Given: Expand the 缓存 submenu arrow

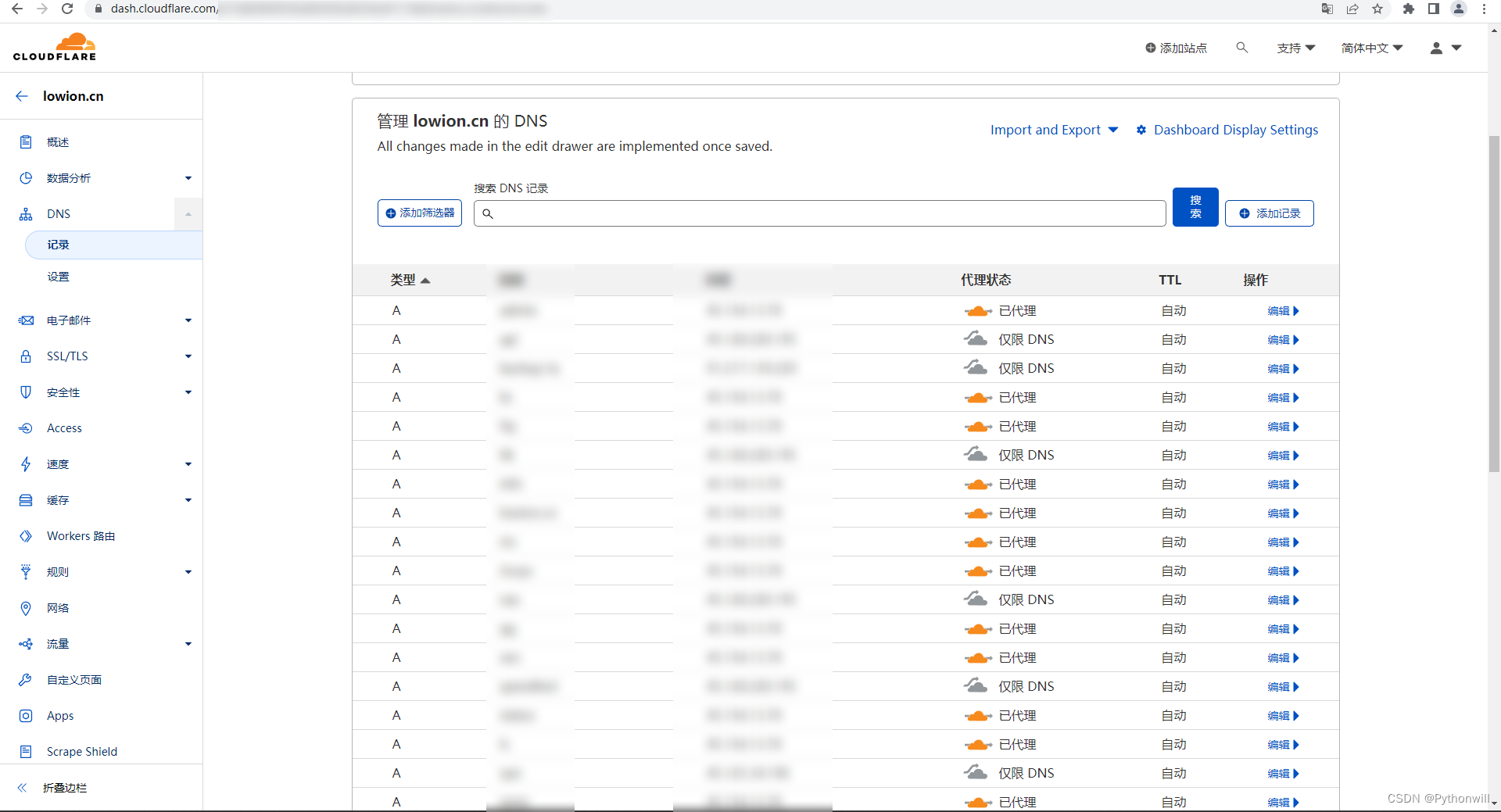Looking at the screenshot, I should tap(188, 500).
